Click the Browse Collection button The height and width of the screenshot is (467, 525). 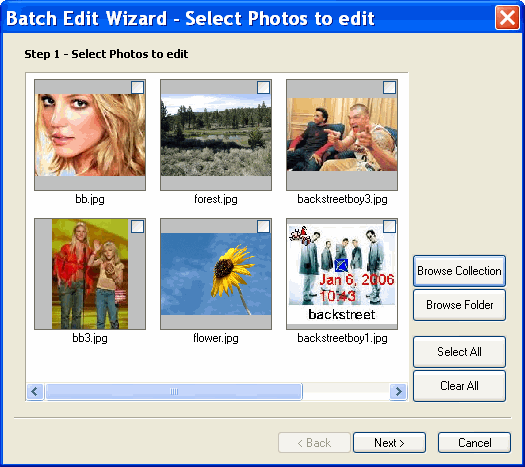point(459,271)
